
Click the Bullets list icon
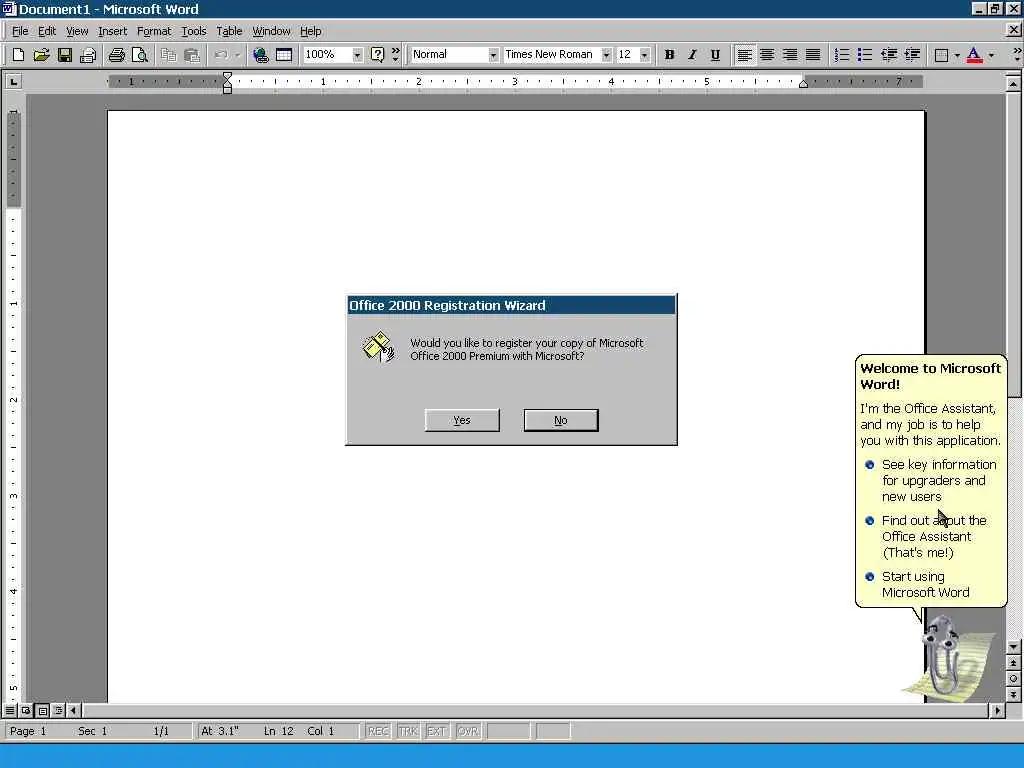point(865,55)
